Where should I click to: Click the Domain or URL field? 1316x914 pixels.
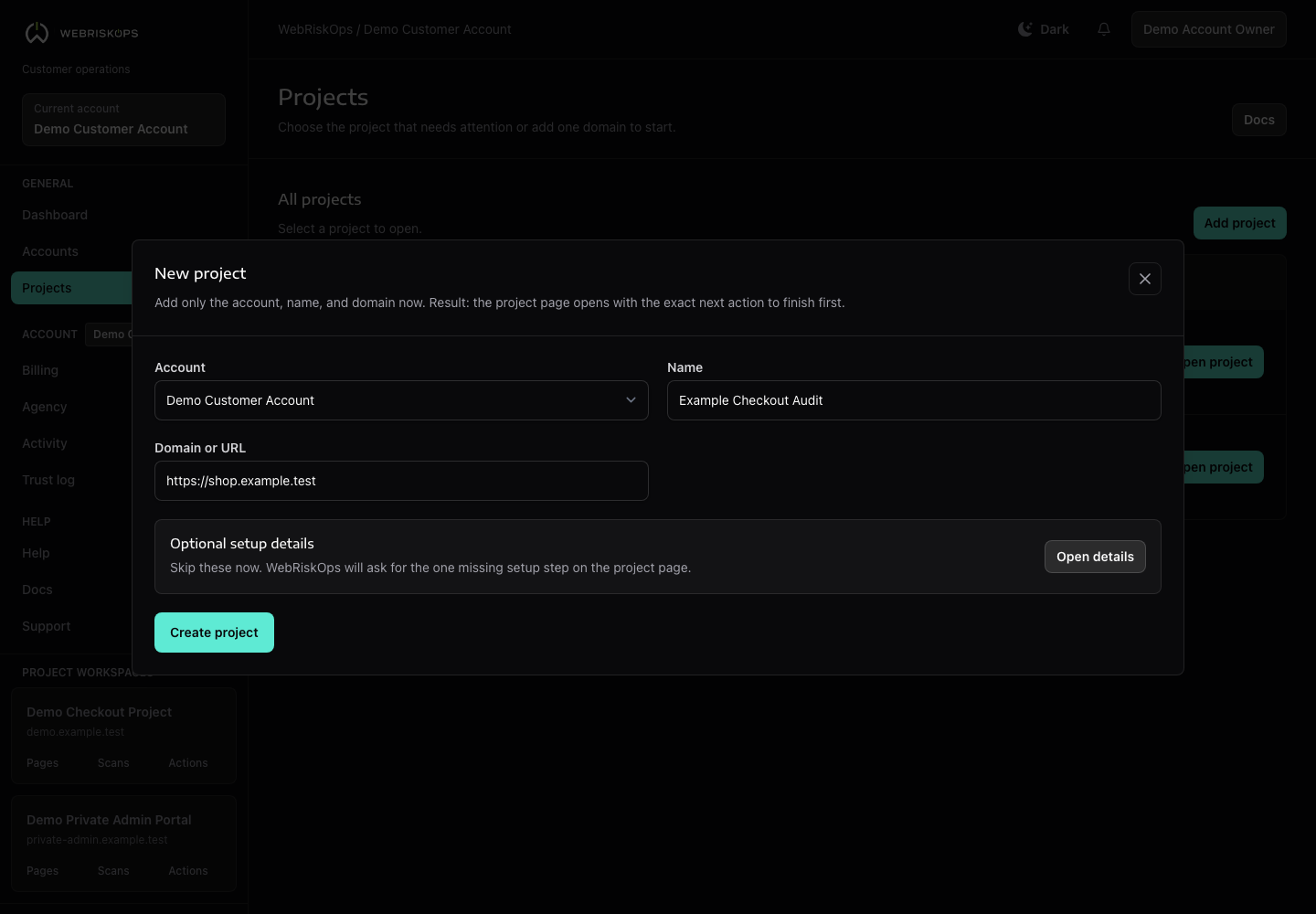coord(401,481)
